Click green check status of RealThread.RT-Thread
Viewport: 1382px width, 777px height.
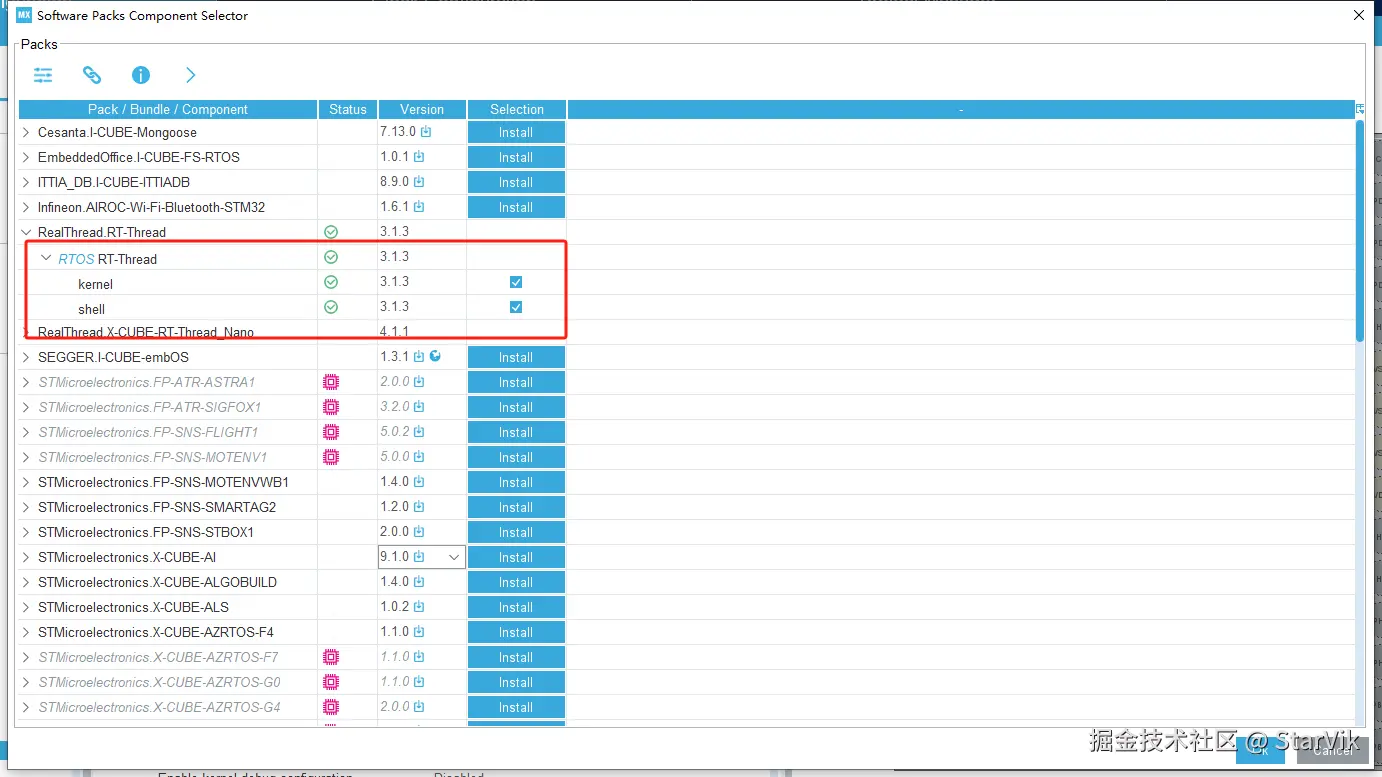(331, 232)
